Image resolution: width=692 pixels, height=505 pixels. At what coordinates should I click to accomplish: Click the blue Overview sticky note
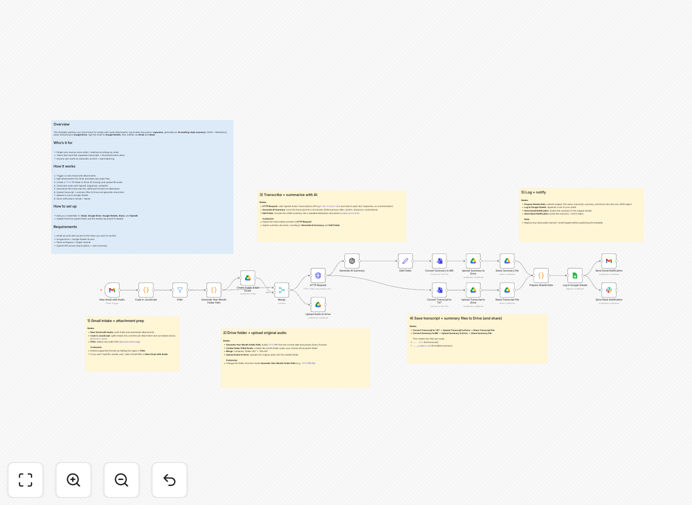tap(142, 187)
